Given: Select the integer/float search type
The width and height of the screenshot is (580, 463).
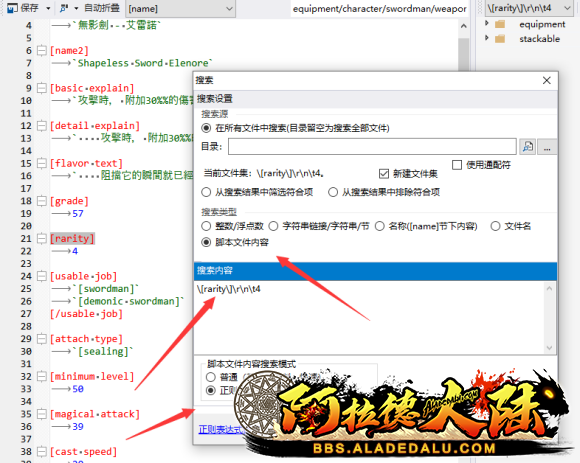Looking at the screenshot, I should pos(206,226).
